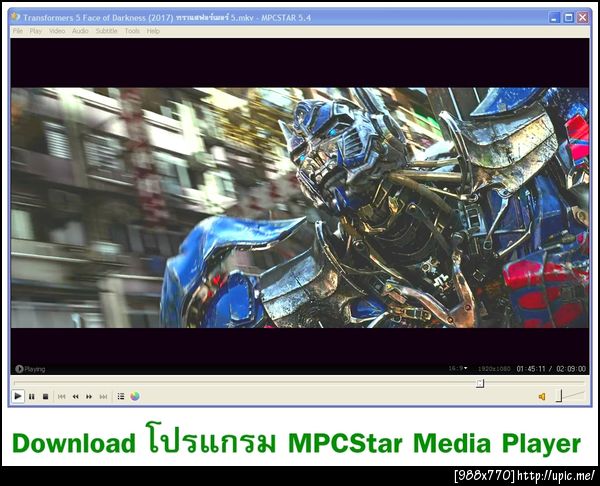Rewind the video
Screen dimensions: 600x486
coord(75,396)
